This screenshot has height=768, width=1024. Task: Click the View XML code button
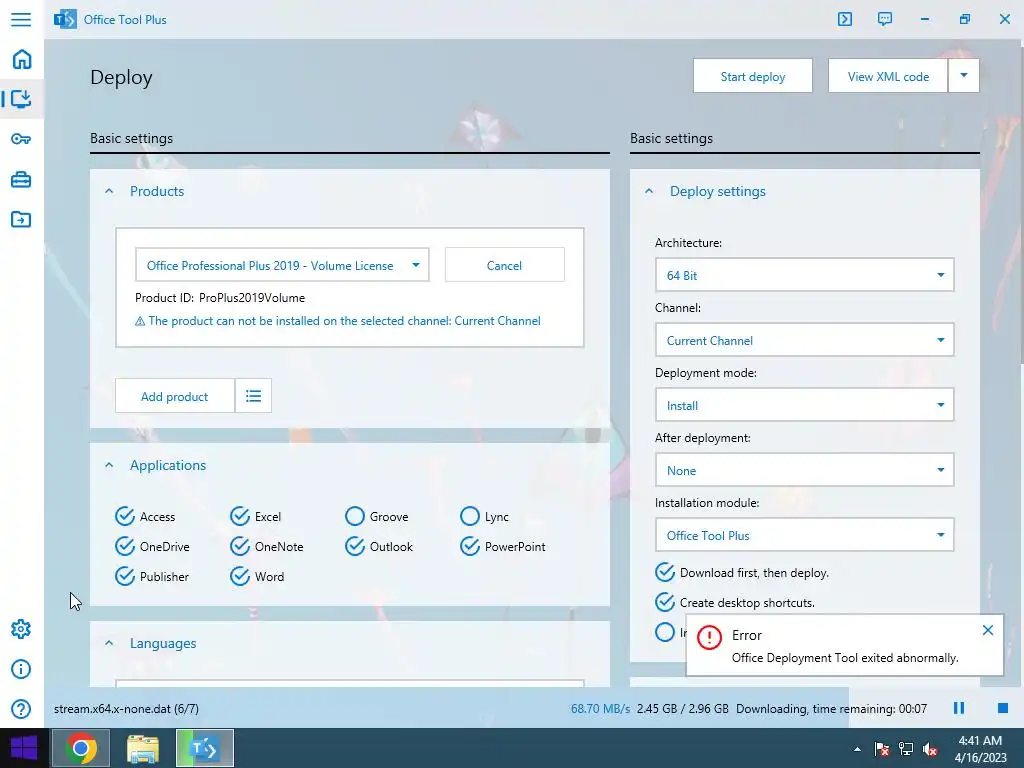click(888, 76)
